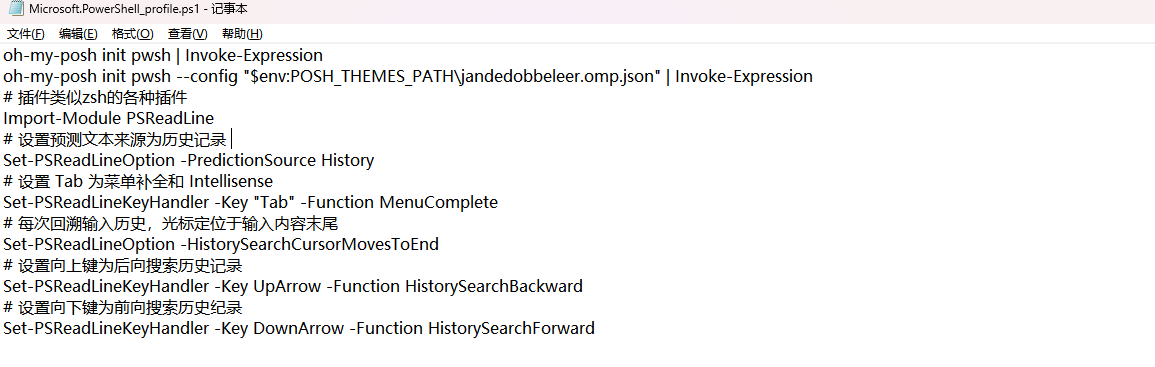The height and width of the screenshot is (367, 1155).
Task: Open the 编辑(E) menu
Action: tap(78, 34)
